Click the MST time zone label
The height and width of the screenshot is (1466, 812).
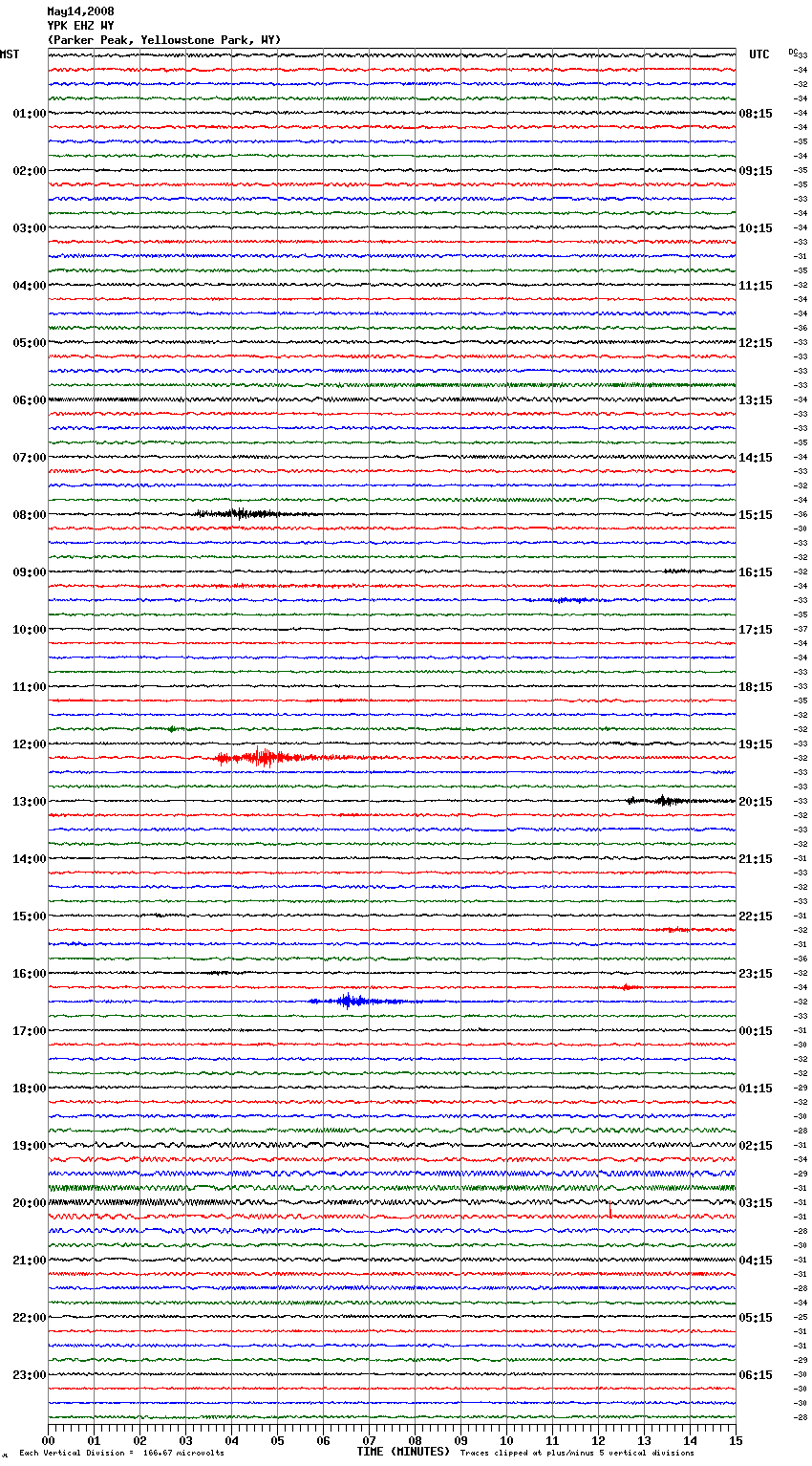coord(10,54)
